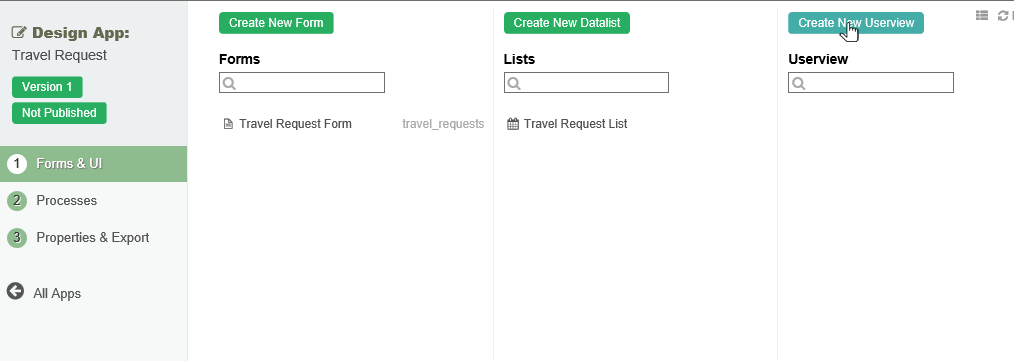The width and height of the screenshot is (1014, 361).
Task: Click the edit pencil icon beside Design App
Action: point(19,32)
